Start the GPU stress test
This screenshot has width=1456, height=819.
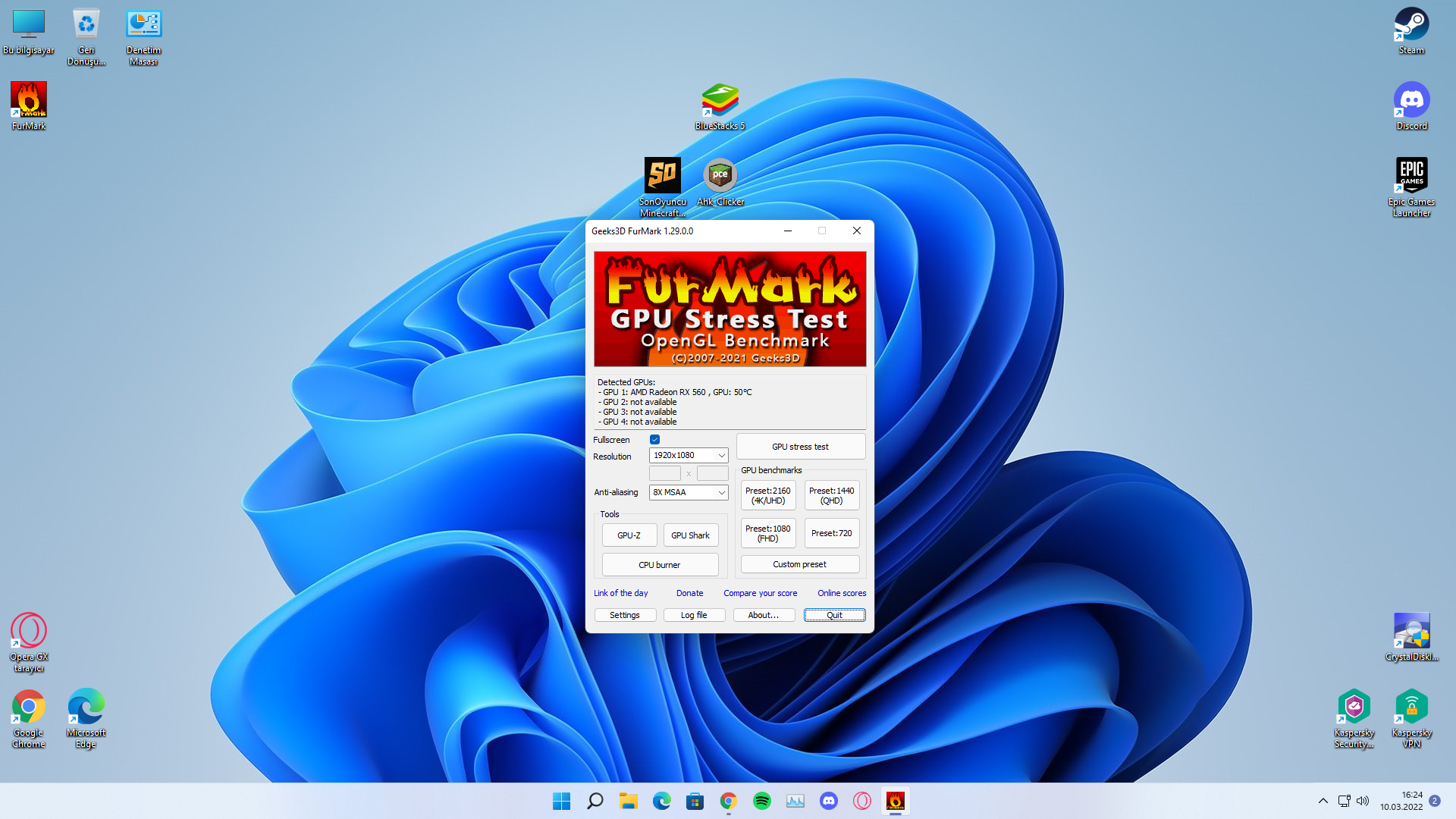pos(800,447)
